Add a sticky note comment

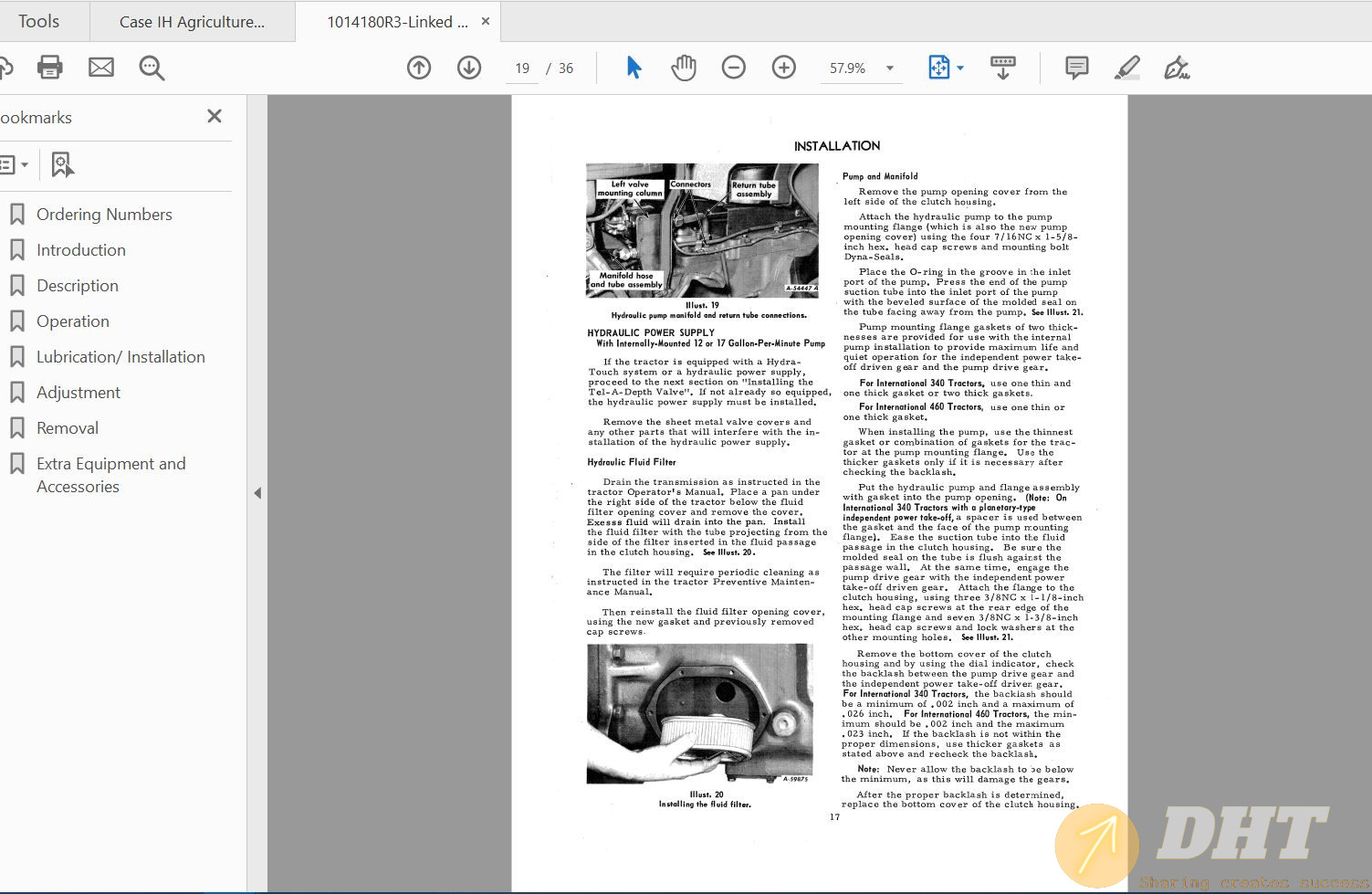pos(1077,68)
